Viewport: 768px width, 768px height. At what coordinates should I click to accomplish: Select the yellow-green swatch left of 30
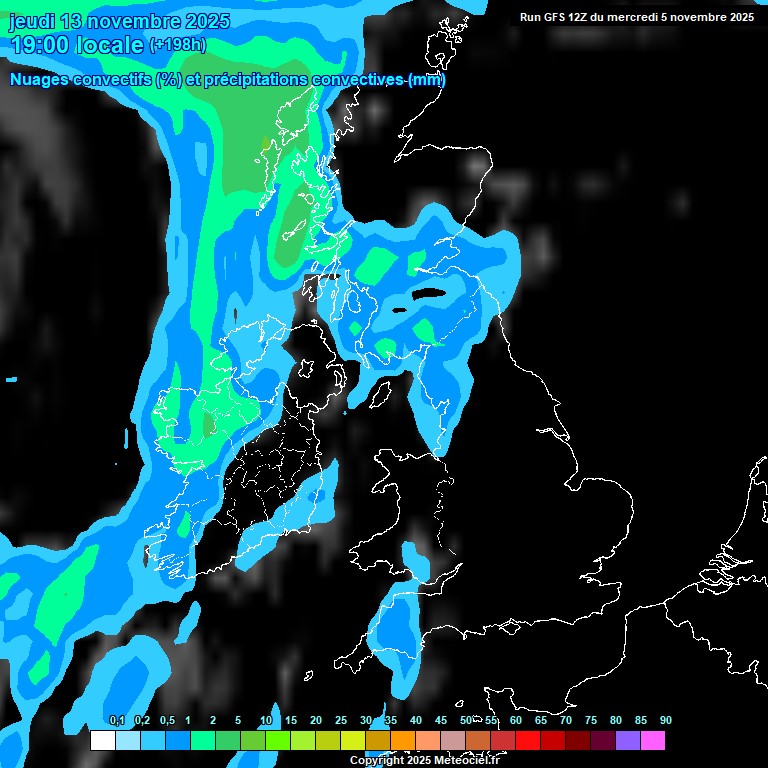(x=353, y=740)
